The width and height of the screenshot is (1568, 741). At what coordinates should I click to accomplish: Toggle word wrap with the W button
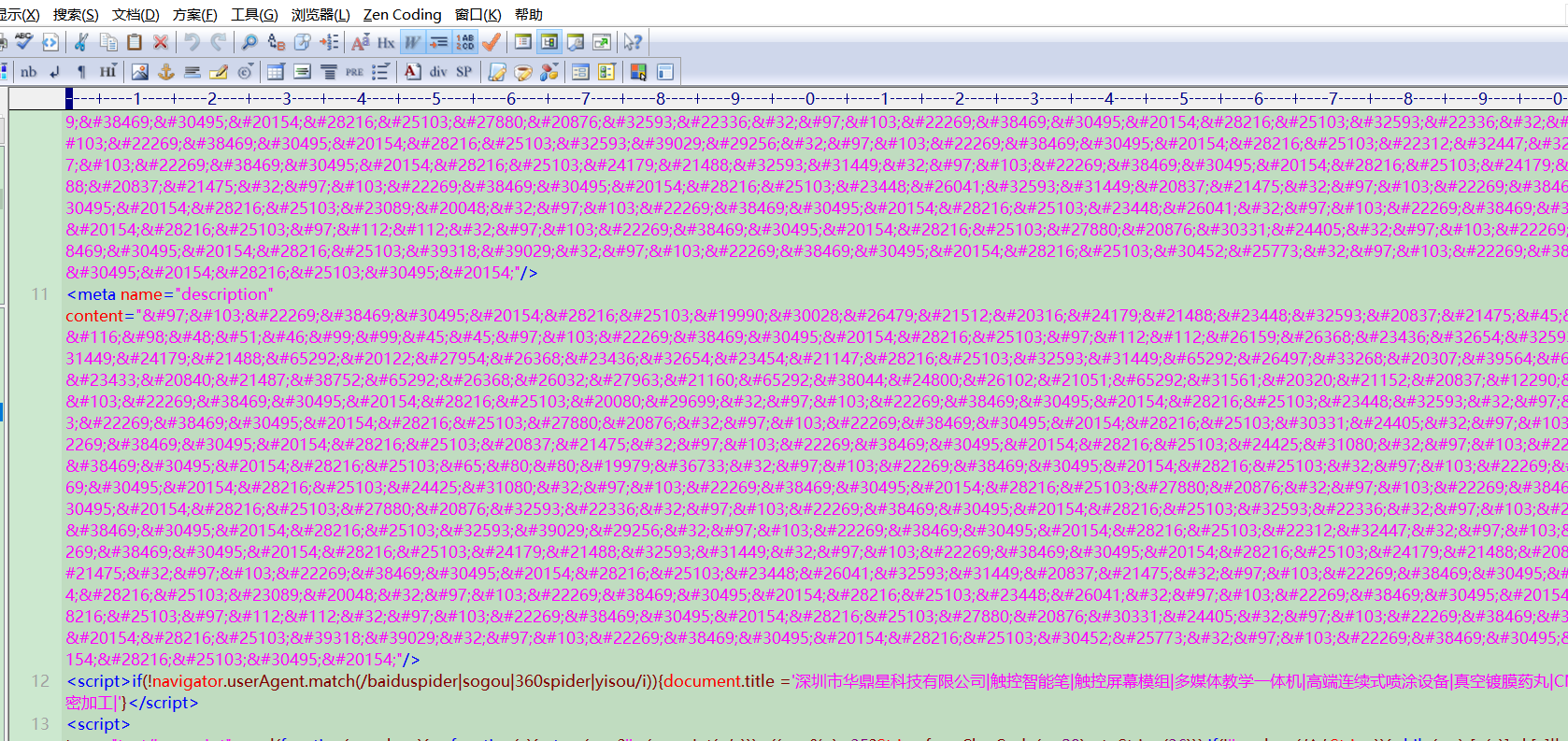click(412, 42)
